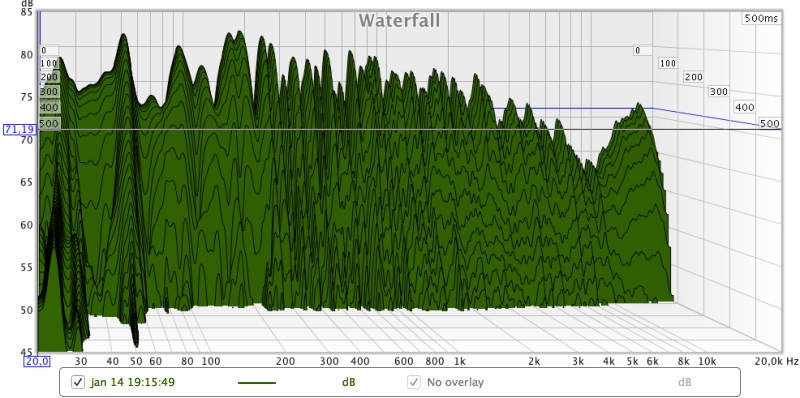
Task: Click the 85 dB axis label
Action: (x=27, y=12)
